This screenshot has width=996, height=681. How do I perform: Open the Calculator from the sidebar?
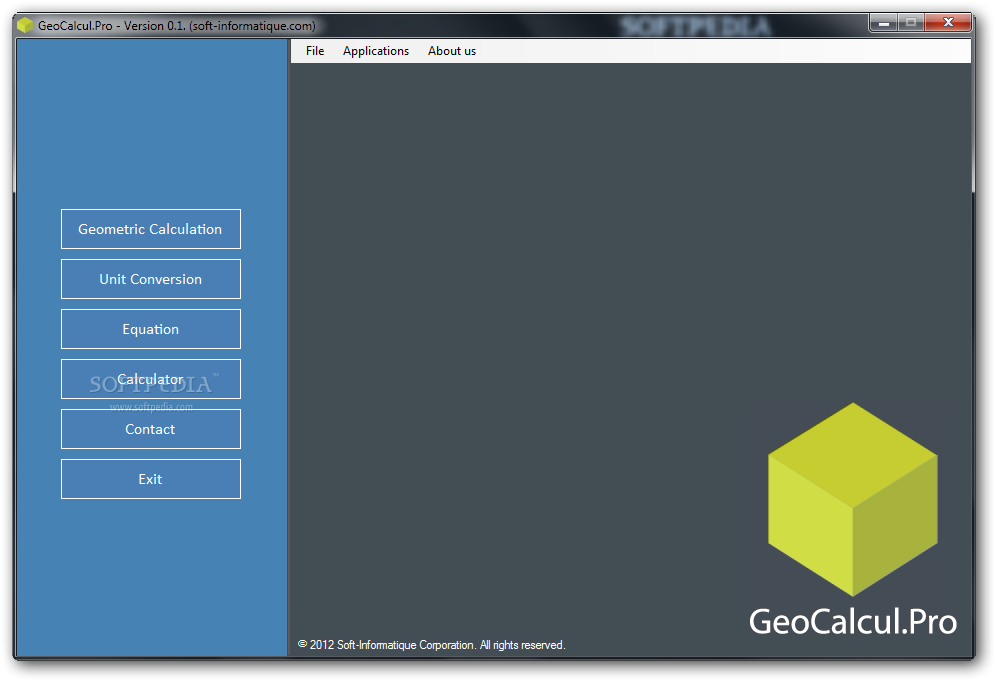tap(151, 379)
